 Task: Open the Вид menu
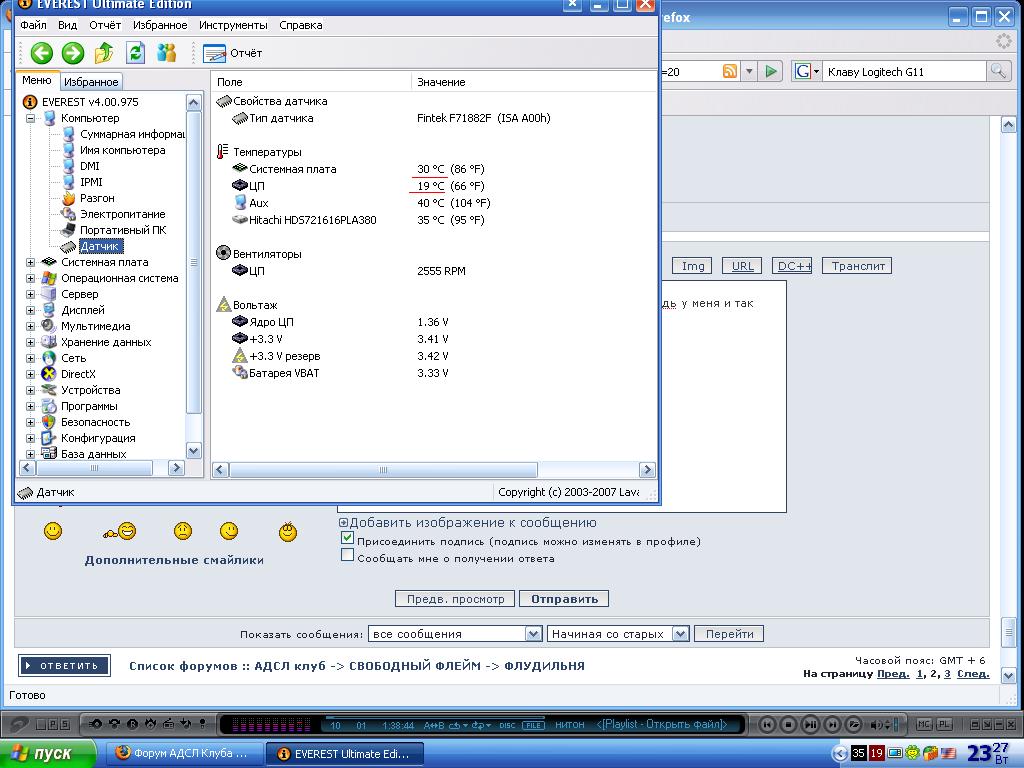67,25
